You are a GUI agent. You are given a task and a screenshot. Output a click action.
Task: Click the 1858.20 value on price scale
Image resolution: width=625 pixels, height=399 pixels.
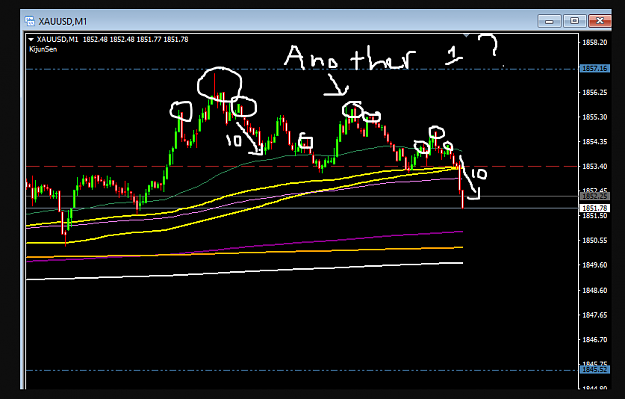click(x=595, y=43)
